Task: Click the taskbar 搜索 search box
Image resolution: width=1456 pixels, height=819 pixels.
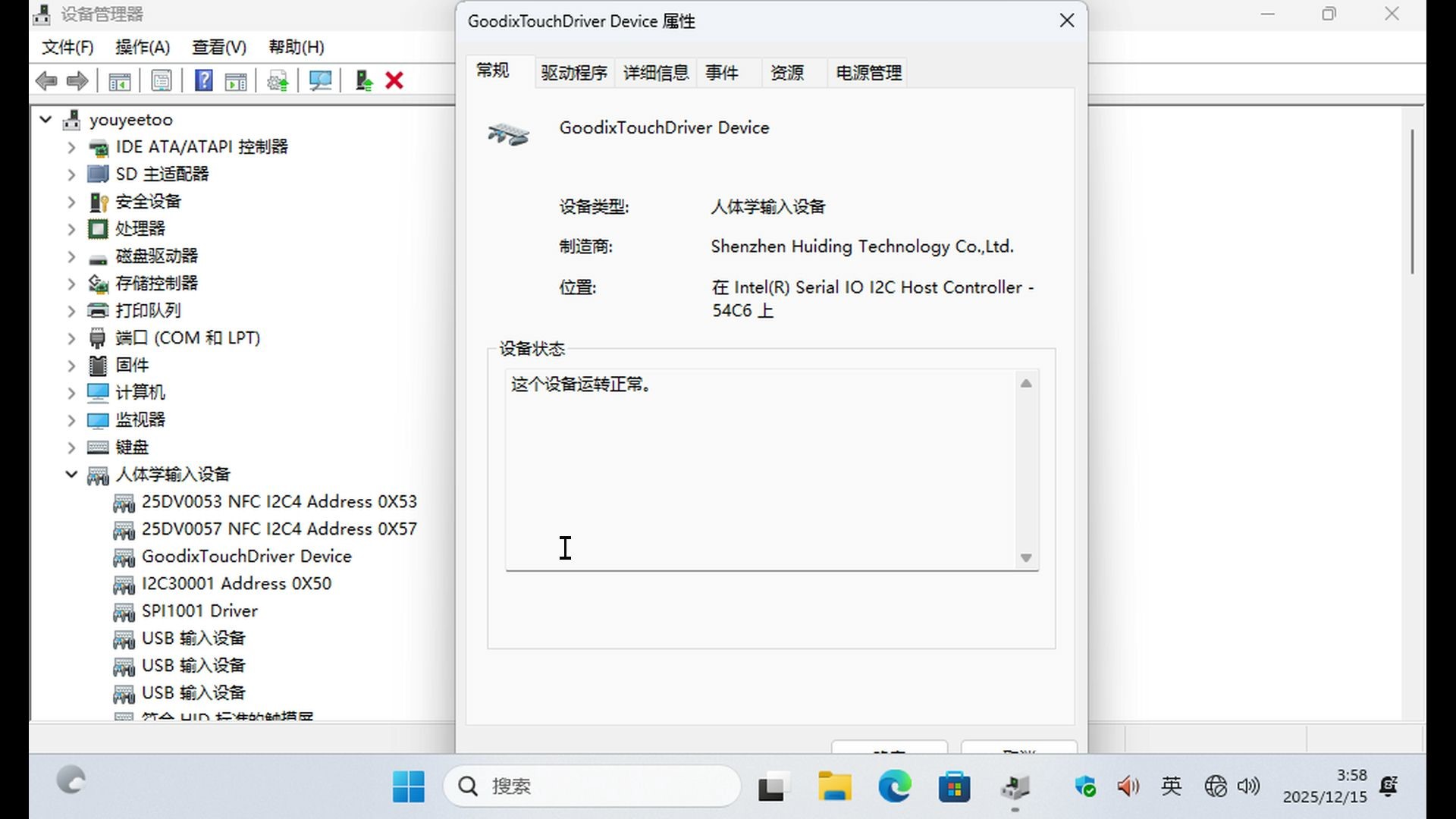Action: pos(591,786)
